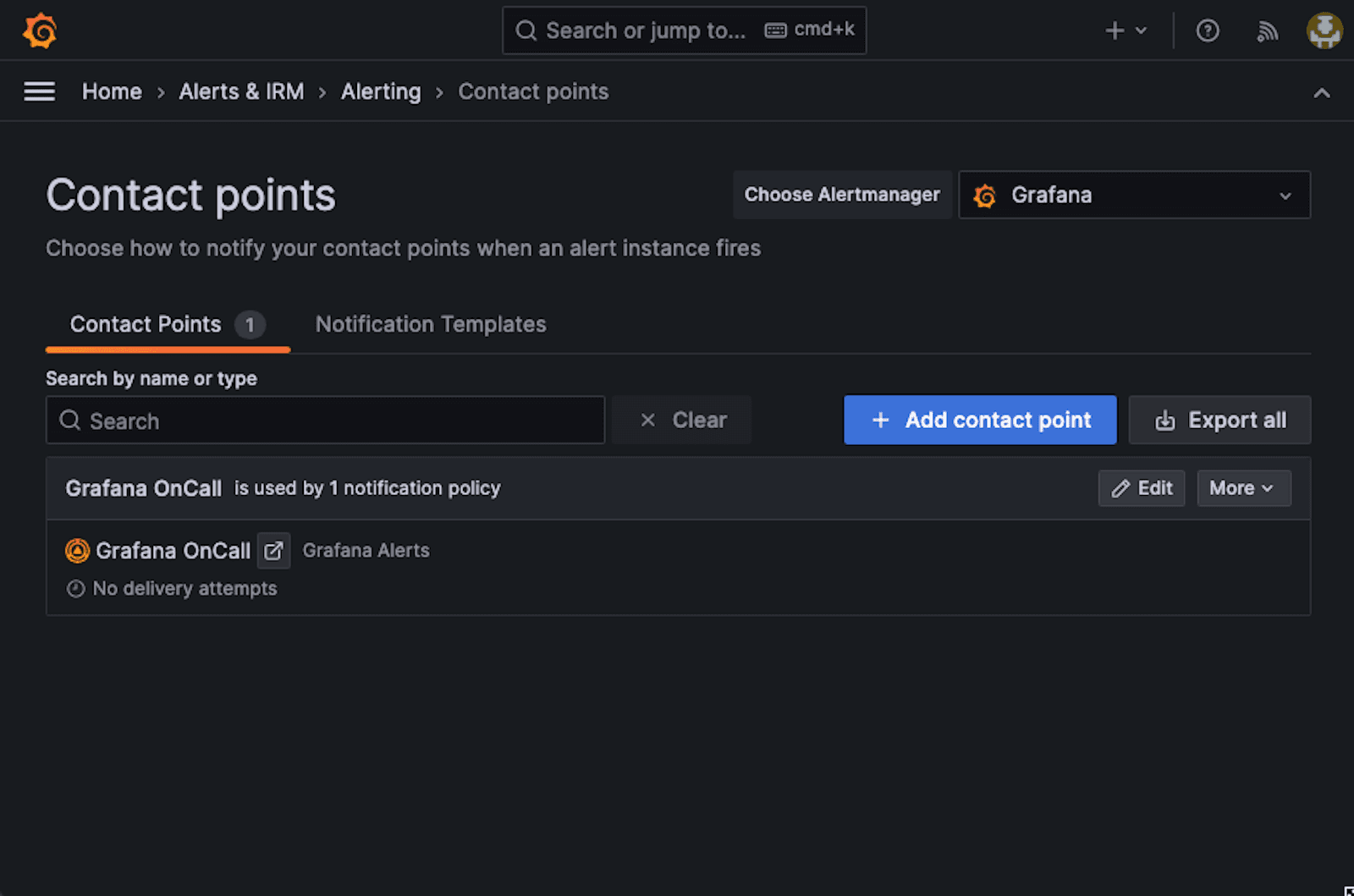Click the help question mark icon
Viewport: 1354px width, 896px height.
pos(1208,30)
